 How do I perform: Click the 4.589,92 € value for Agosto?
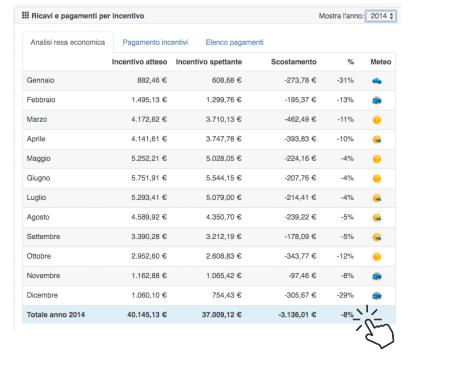pyautogui.click(x=149, y=217)
